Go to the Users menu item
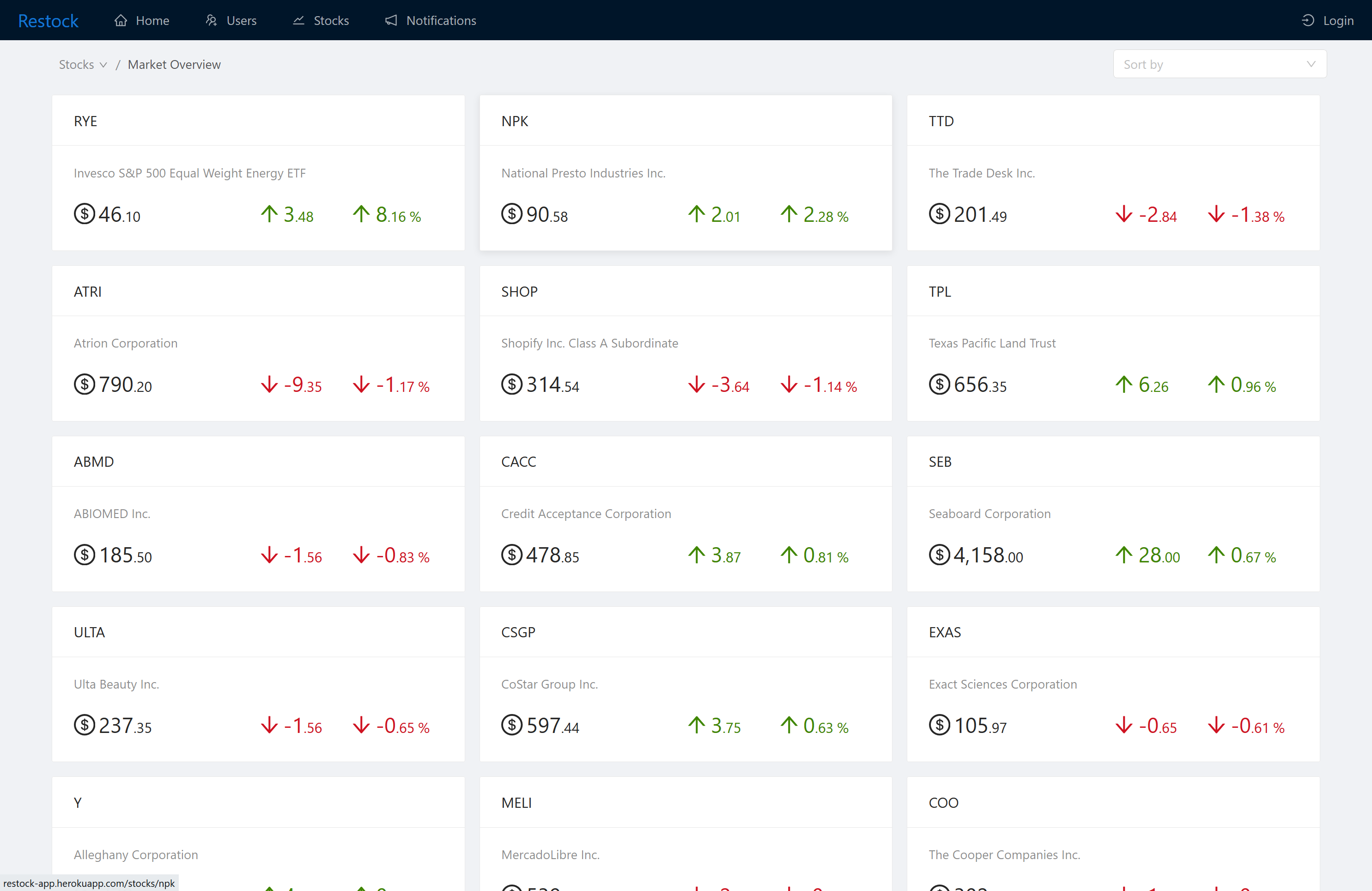This screenshot has width=1372, height=891. tap(241, 21)
